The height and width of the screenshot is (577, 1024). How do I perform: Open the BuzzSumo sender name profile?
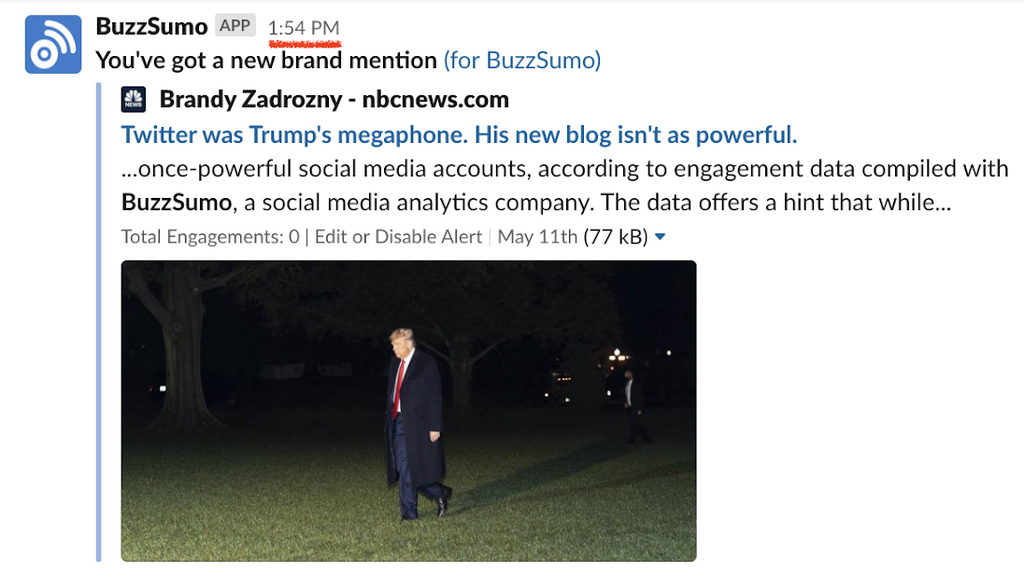pos(151,26)
